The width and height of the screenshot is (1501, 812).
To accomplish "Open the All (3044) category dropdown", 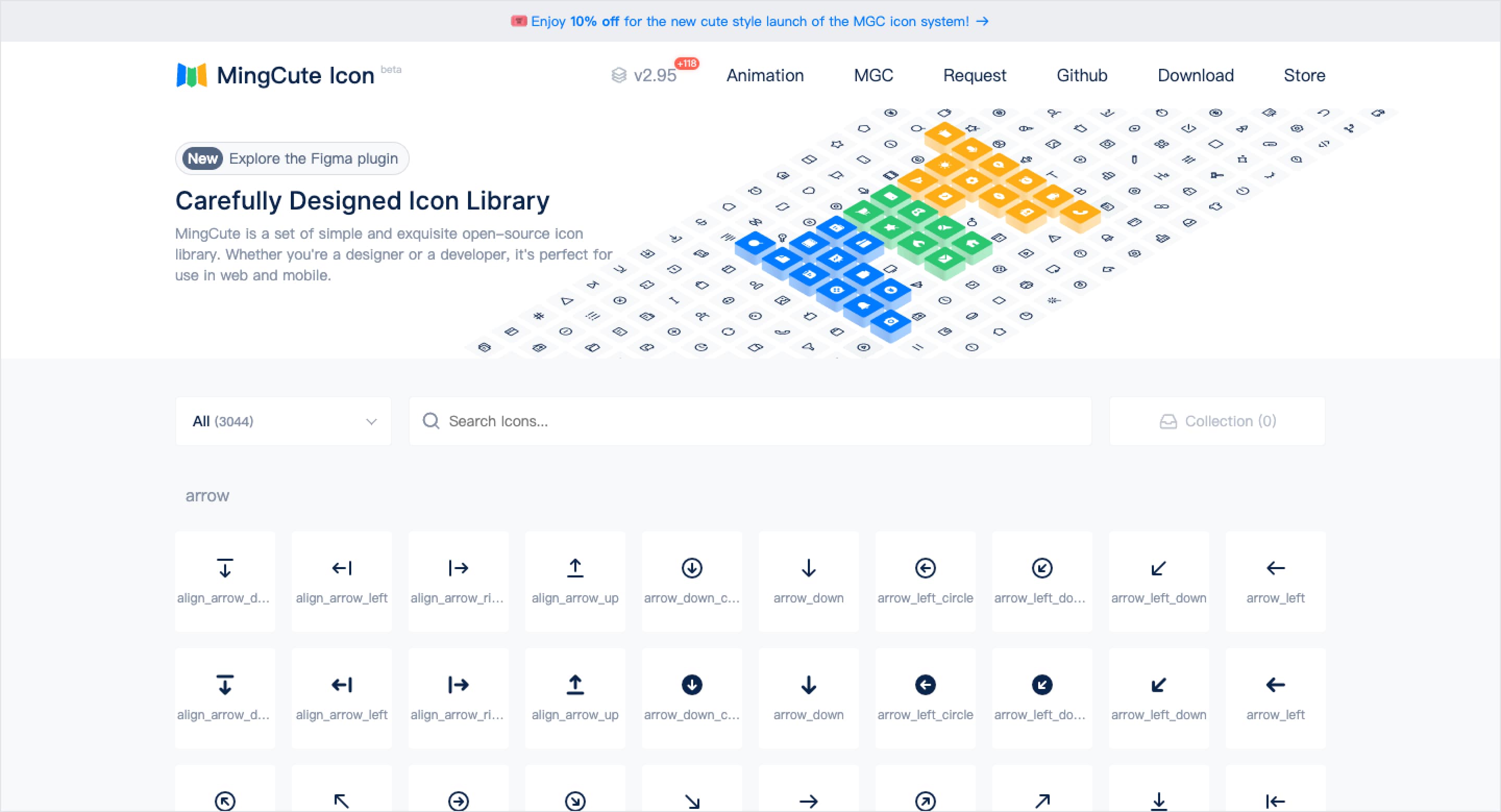I will click(x=283, y=421).
